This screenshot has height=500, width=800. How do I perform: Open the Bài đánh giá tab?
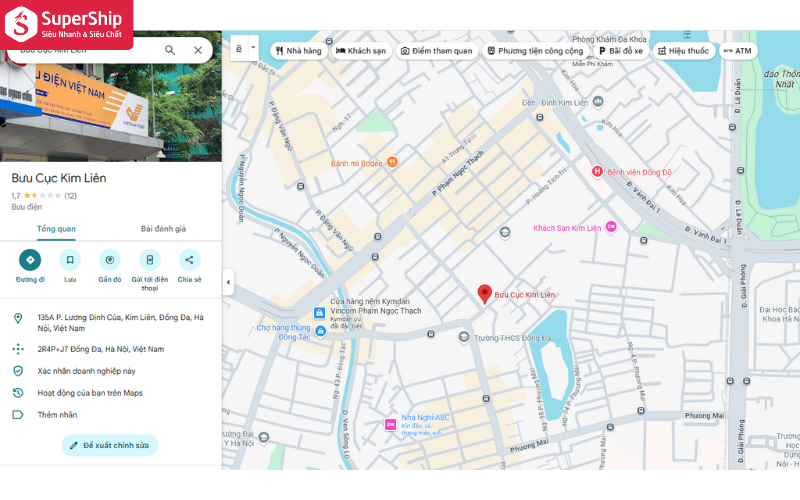[163, 229]
